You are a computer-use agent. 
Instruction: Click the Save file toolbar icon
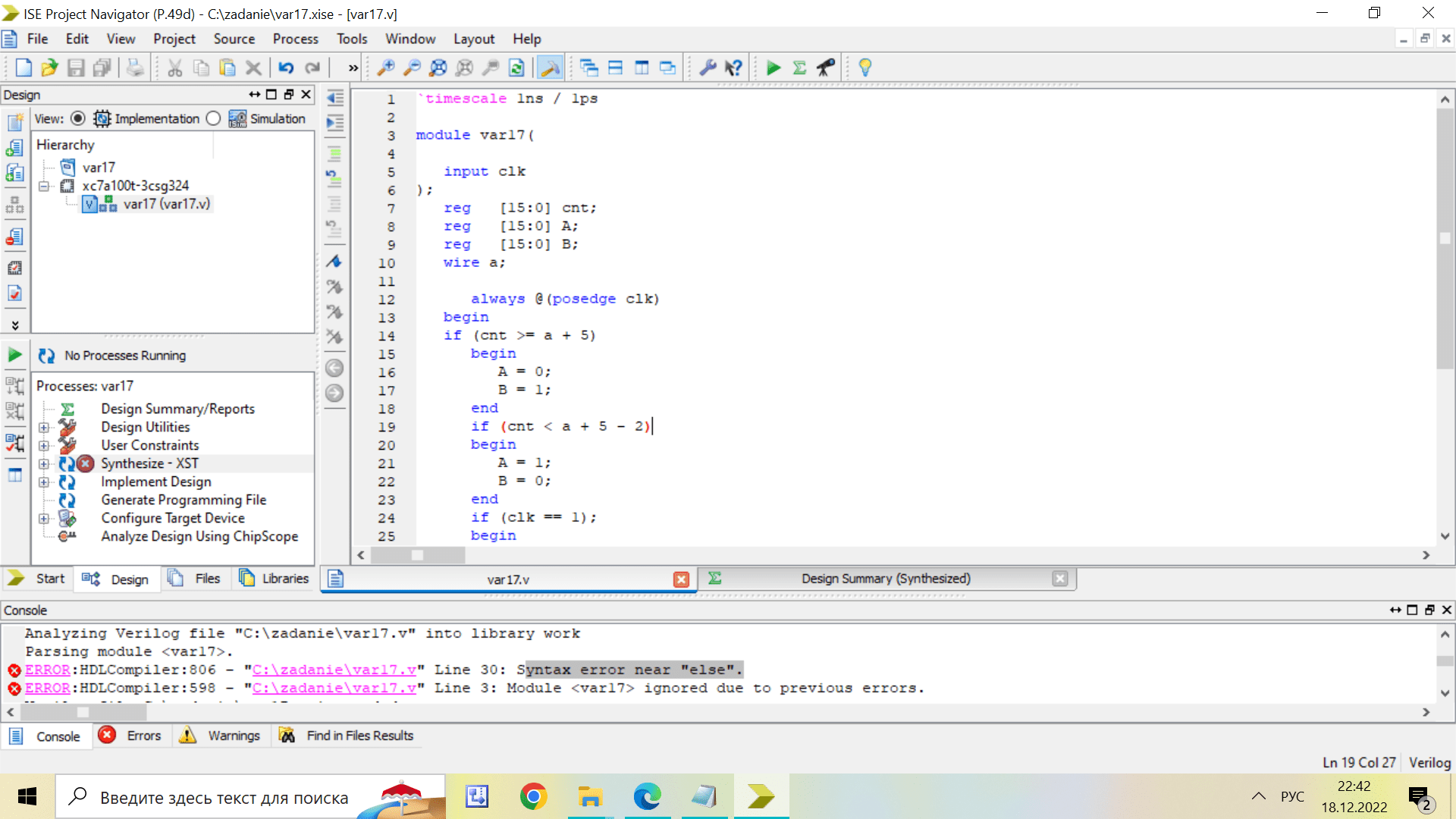(76, 68)
